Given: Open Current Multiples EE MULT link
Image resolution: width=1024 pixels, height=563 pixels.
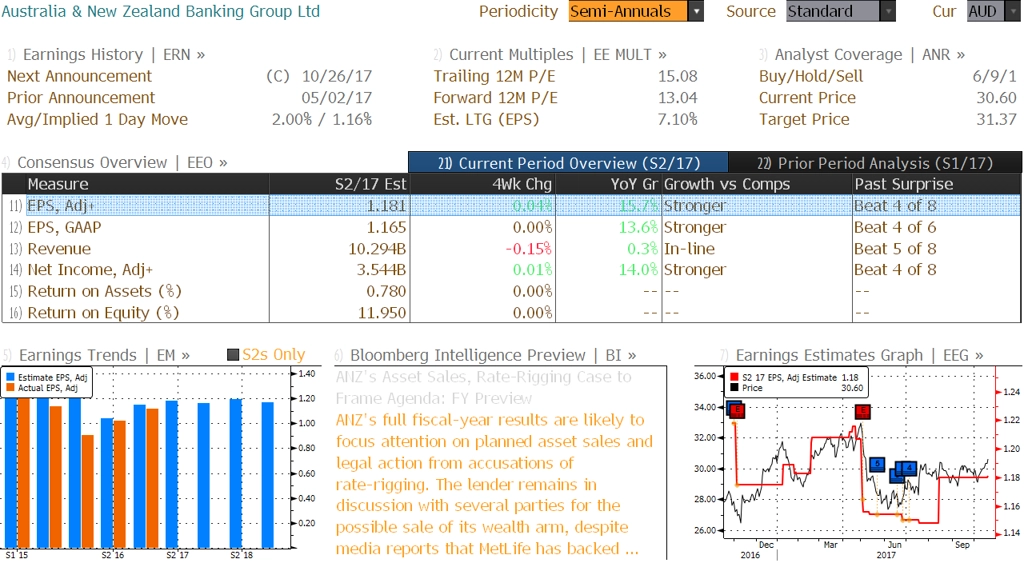Looking at the screenshot, I should [x=558, y=55].
